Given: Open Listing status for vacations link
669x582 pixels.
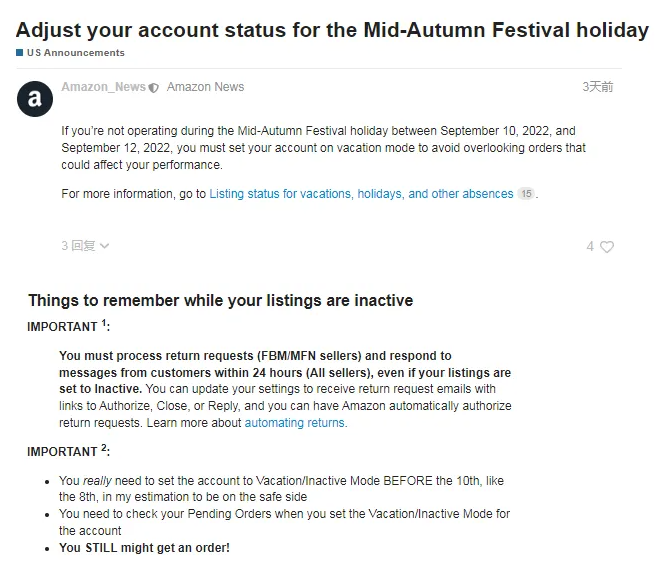Looking at the screenshot, I should pos(361,194).
